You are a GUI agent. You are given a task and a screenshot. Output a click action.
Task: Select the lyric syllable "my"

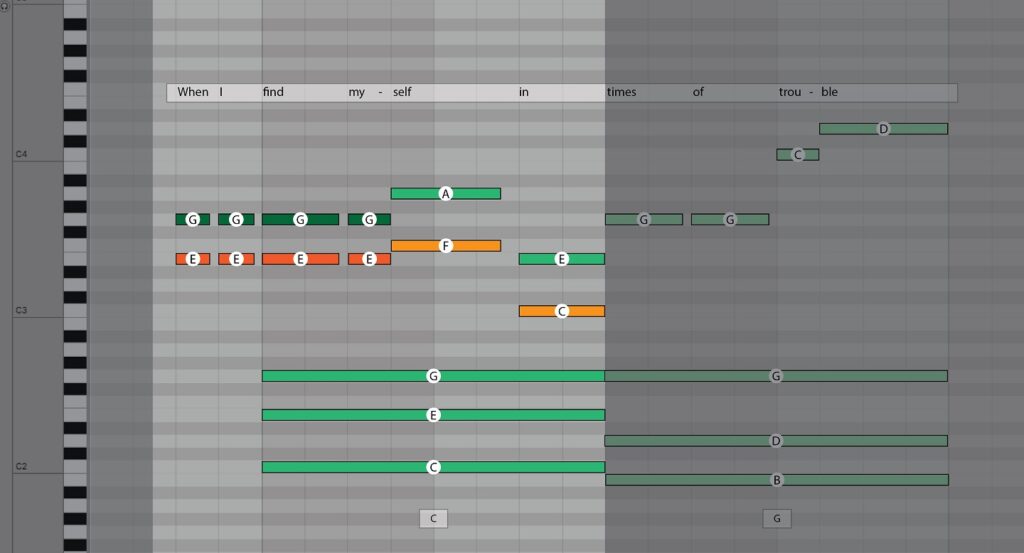[357, 92]
